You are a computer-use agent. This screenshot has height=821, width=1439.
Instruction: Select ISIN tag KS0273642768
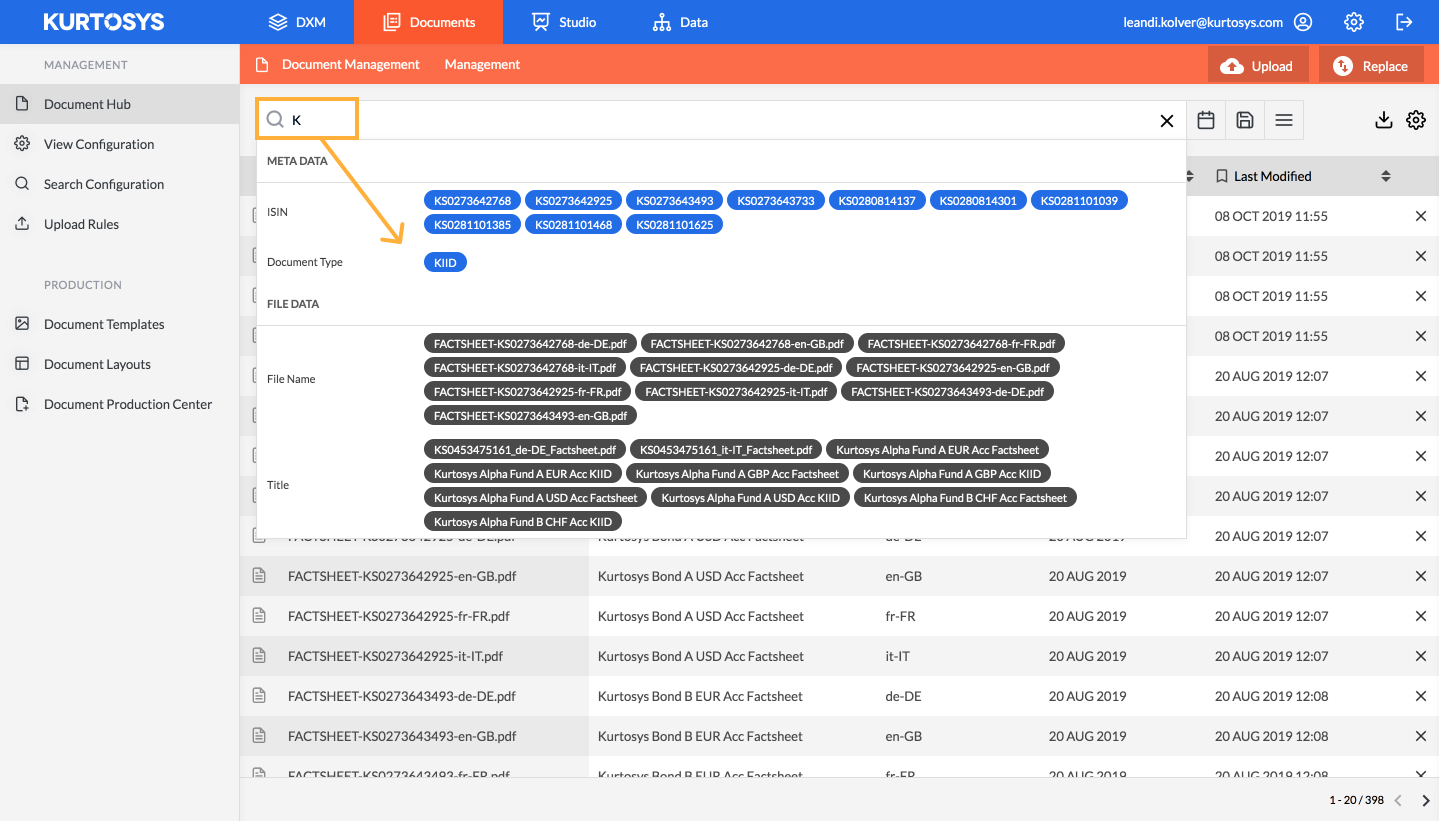pyautogui.click(x=472, y=201)
